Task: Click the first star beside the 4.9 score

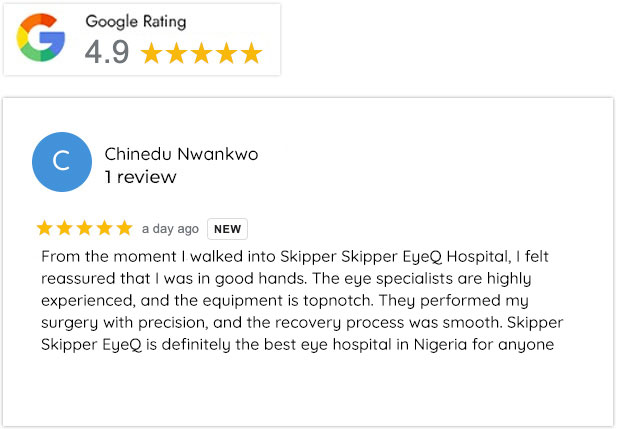Action: coord(152,53)
